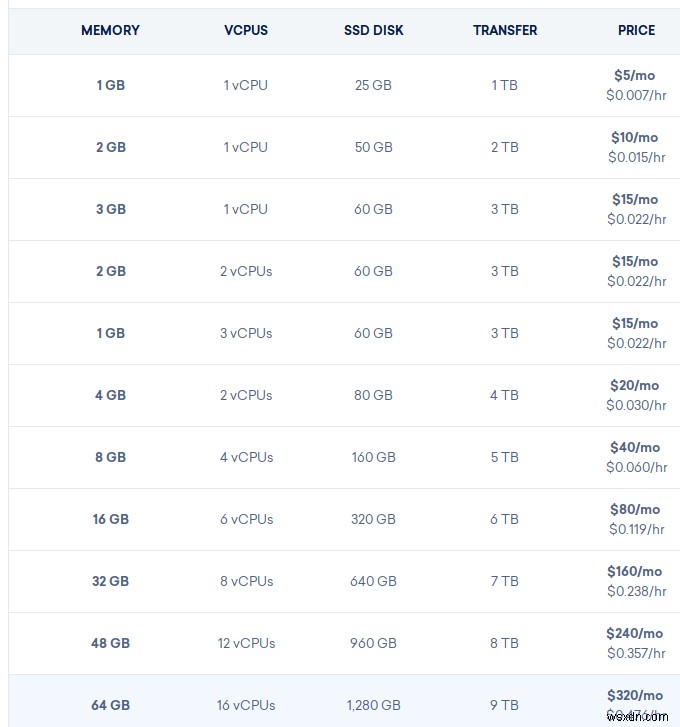
Task: Select the 8 TB transfer cell
Action: [505, 643]
